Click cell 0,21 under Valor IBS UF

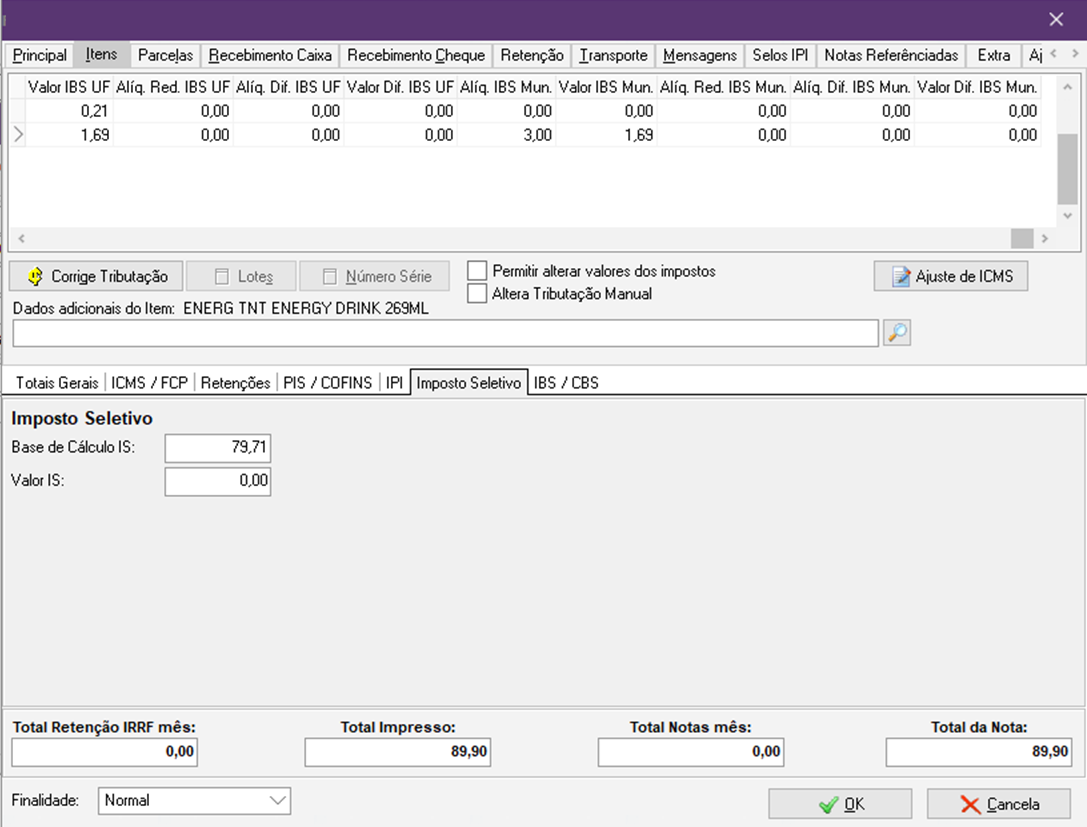click(69, 111)
